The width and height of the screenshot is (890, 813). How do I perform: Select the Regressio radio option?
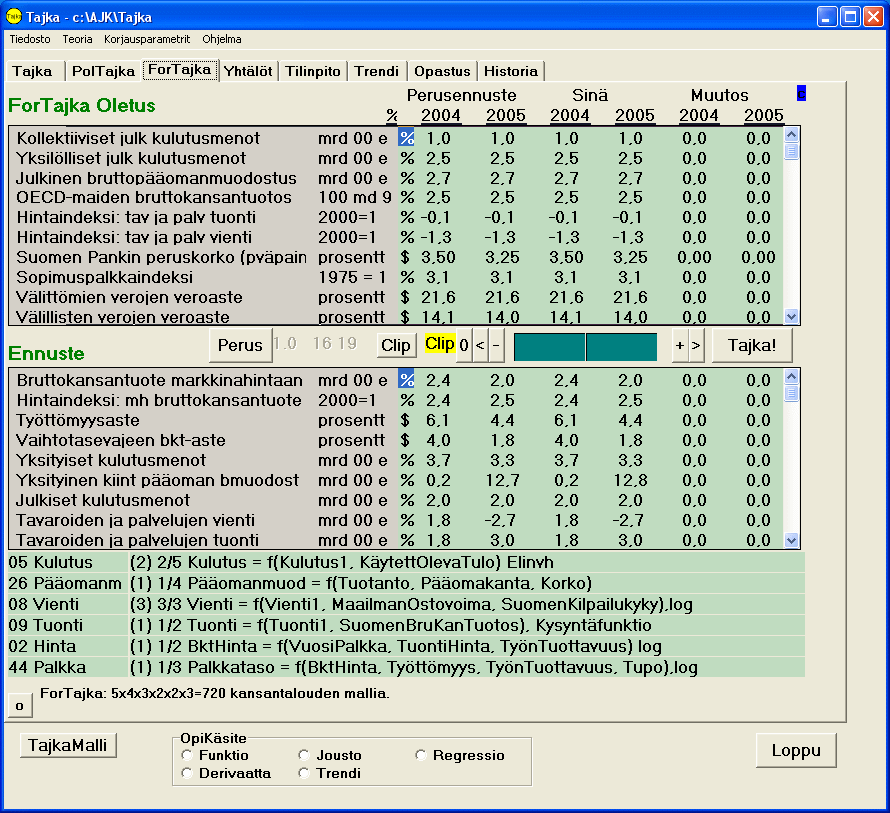[x=421, y=755]
